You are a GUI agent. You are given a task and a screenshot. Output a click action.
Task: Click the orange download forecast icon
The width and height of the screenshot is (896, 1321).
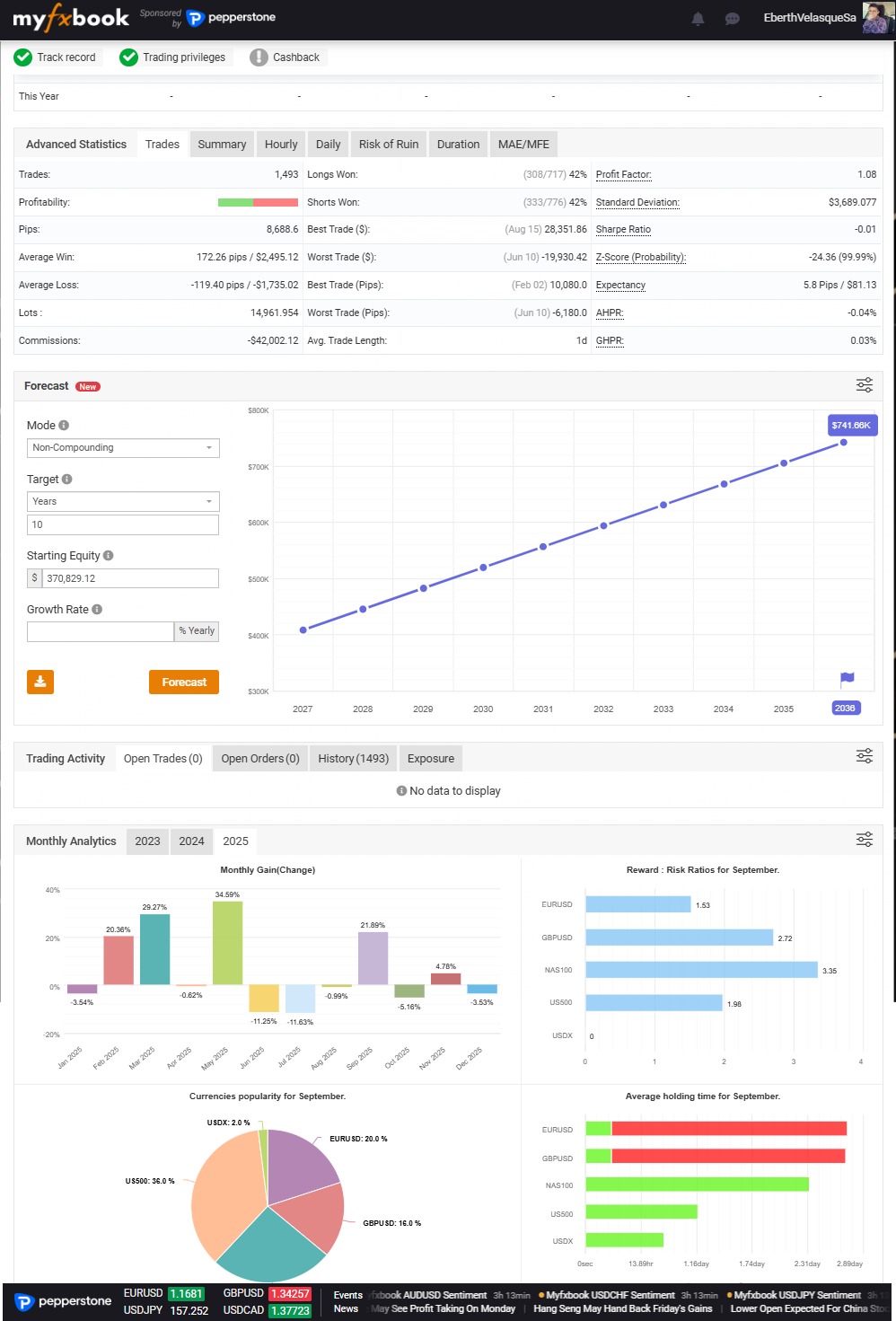point(40,683)
